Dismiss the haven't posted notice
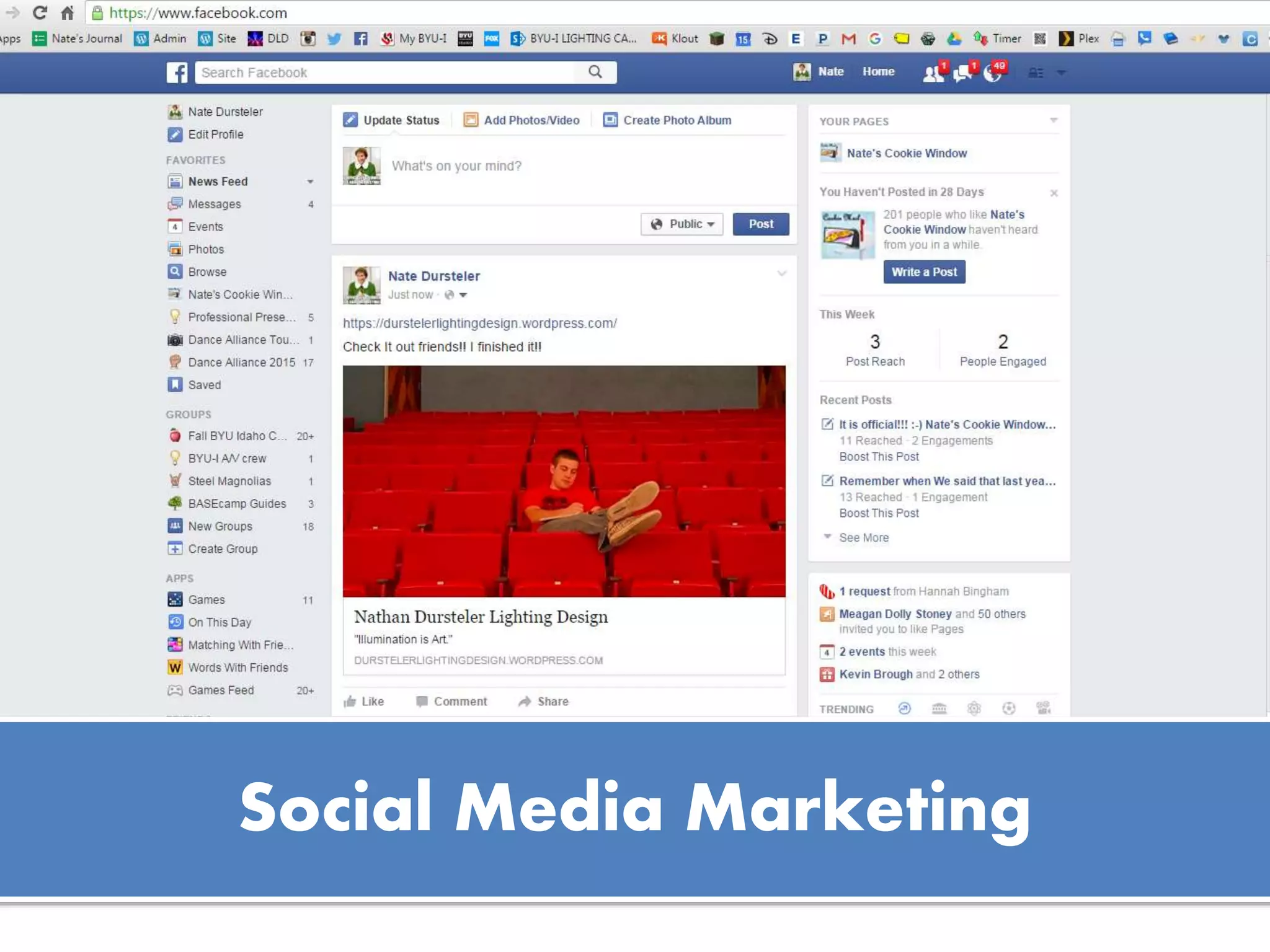The width and height of the screenshot is (1270, 952). (x=1054, y=193)
